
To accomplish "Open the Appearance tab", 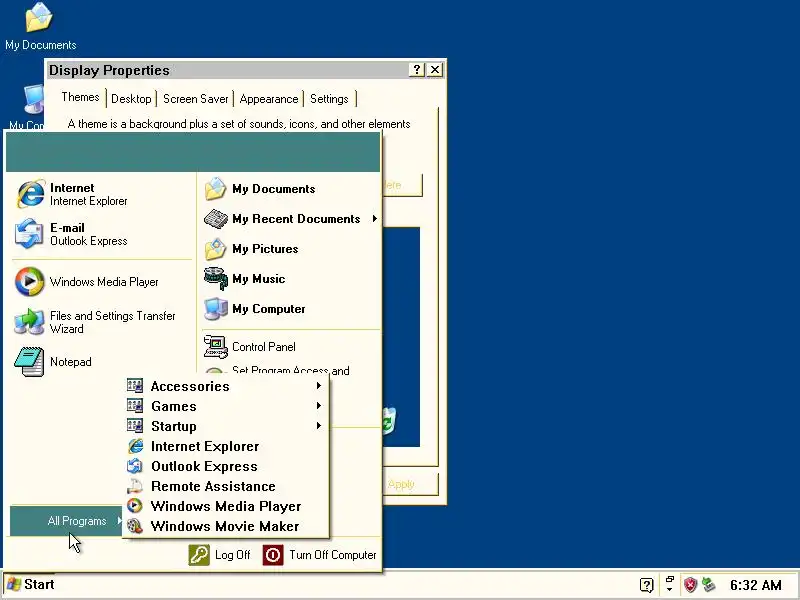I will pos(269,99).
